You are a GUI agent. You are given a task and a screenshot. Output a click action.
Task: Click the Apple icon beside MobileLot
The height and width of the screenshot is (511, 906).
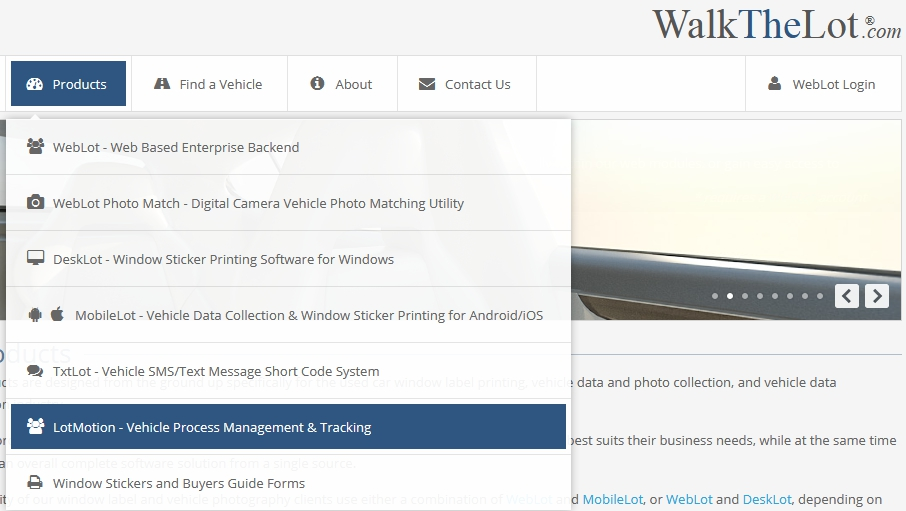(57, 314)
